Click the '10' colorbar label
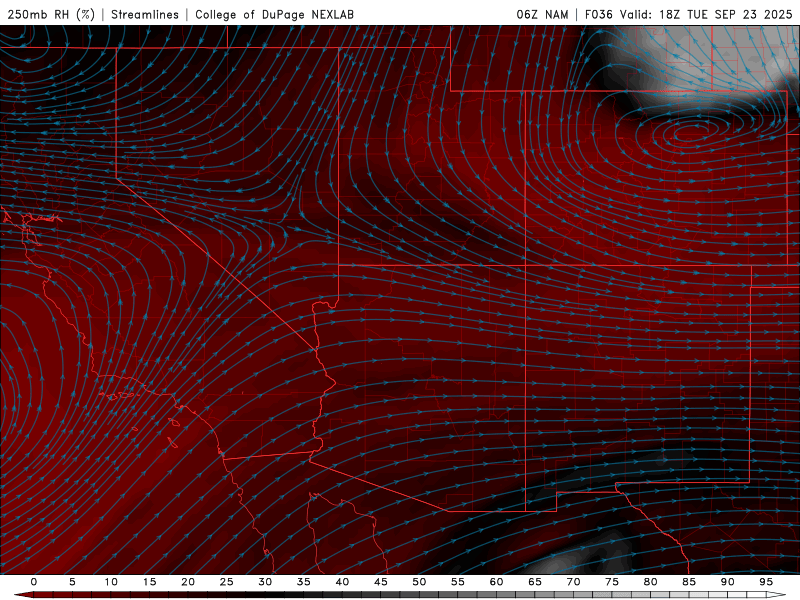This screenshot has height=600, width=800. [111, 582]
